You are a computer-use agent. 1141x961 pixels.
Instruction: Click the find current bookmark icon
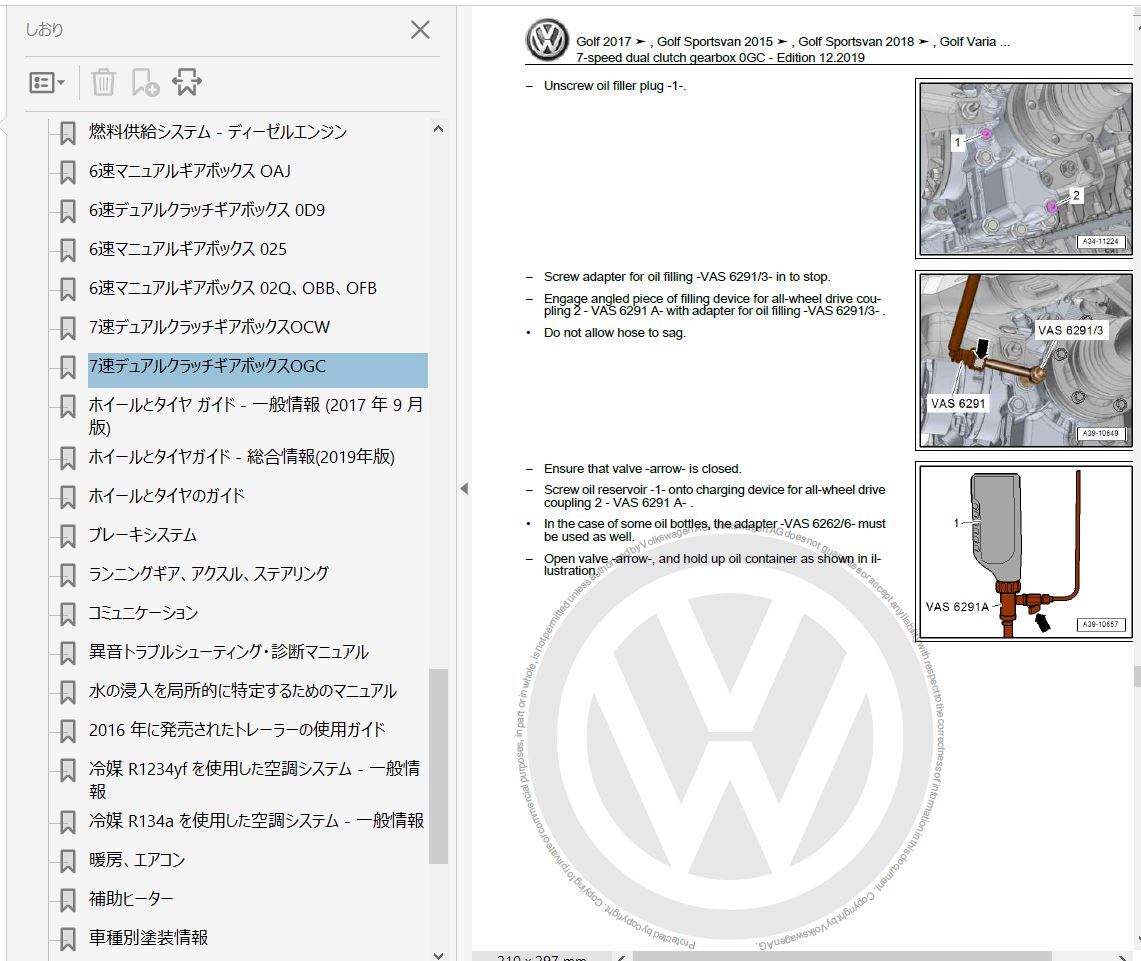pos(187,82)
